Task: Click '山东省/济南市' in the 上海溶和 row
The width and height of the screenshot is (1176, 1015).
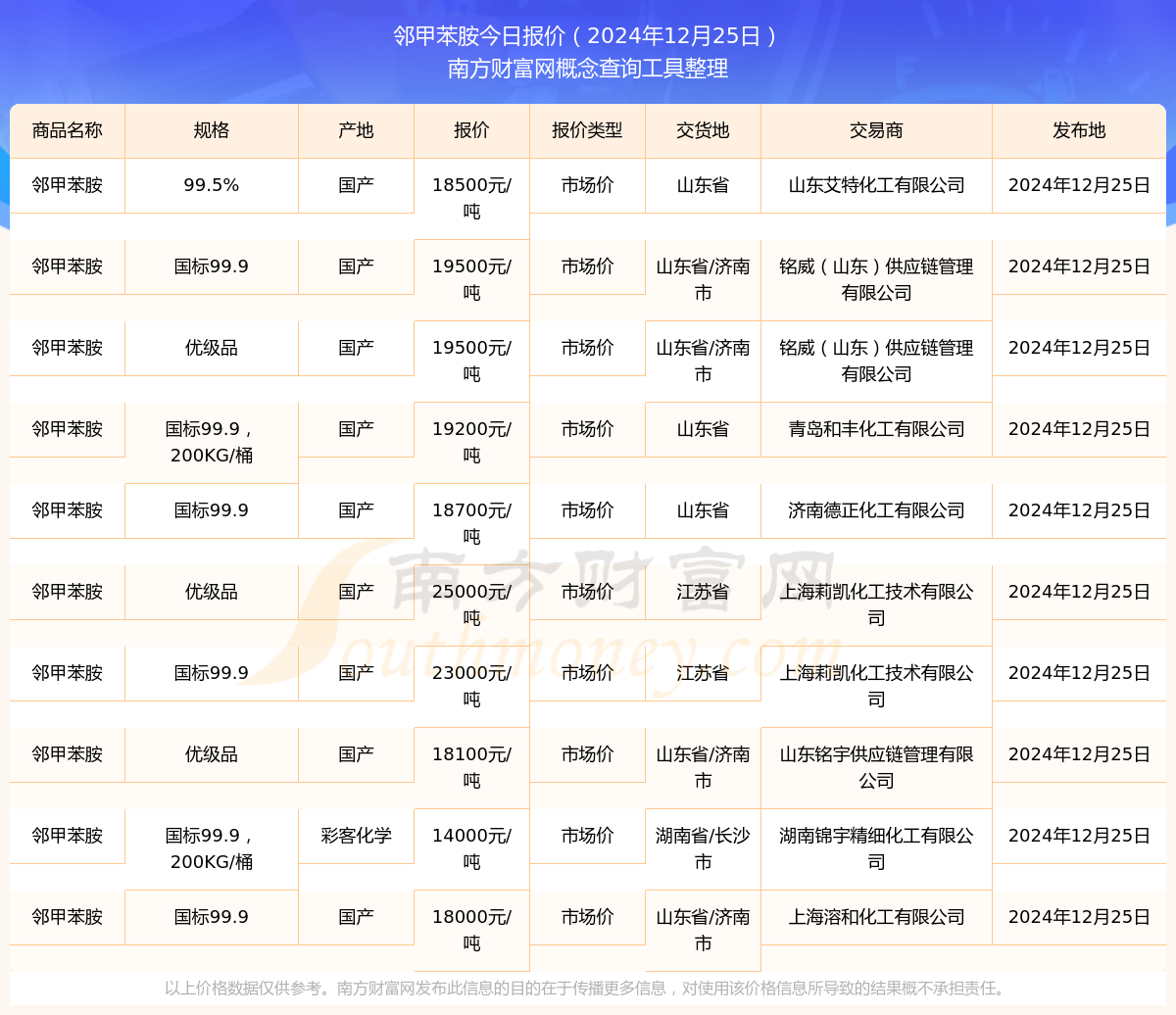Action: [703, 931]
